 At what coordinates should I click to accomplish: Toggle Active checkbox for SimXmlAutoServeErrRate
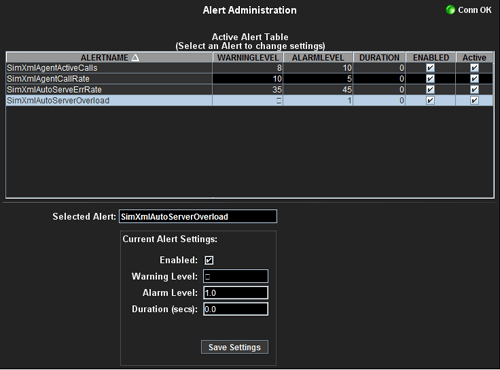pyautogui.click(x=474, y=90)
